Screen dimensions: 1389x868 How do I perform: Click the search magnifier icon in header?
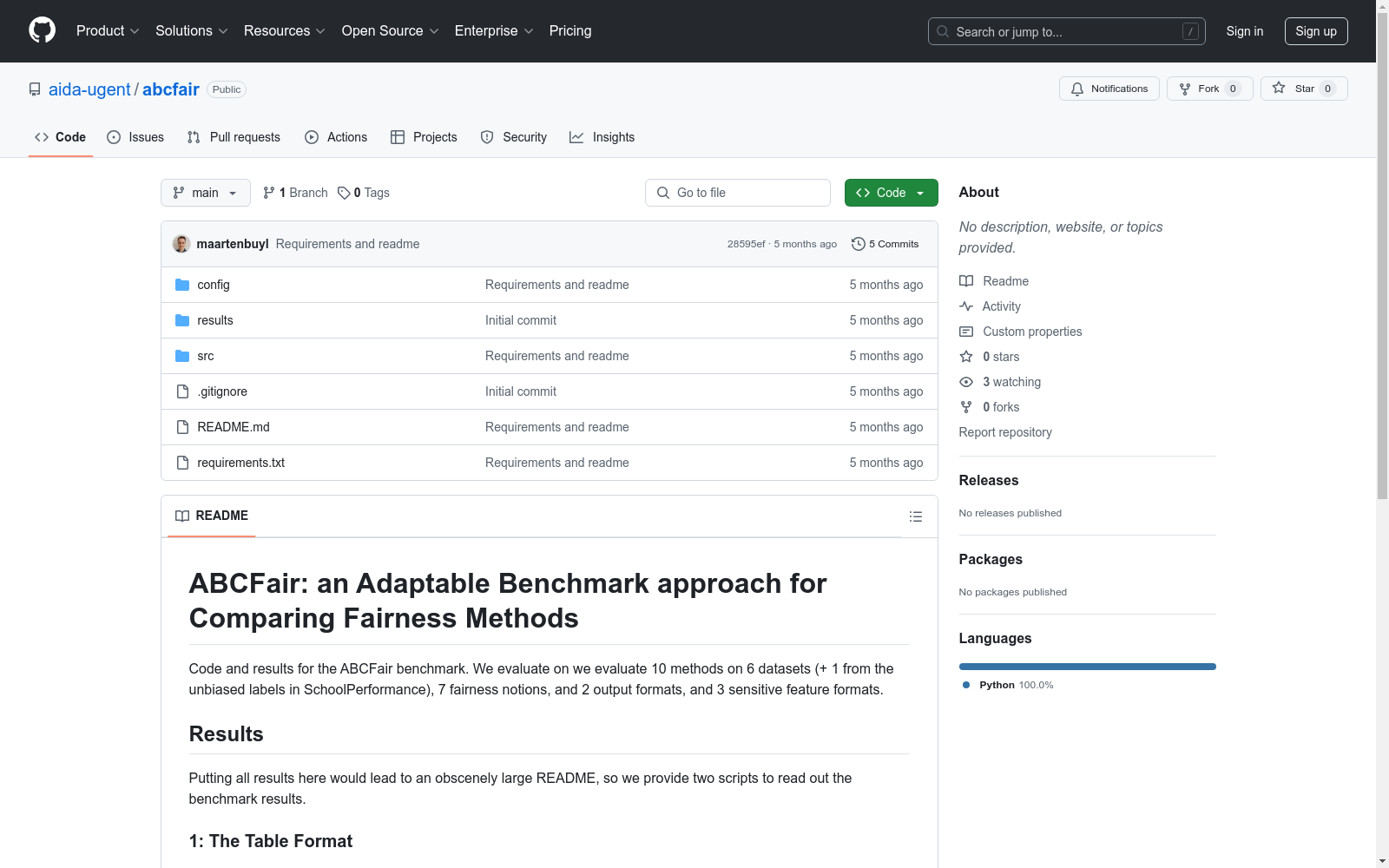point(943,31)
